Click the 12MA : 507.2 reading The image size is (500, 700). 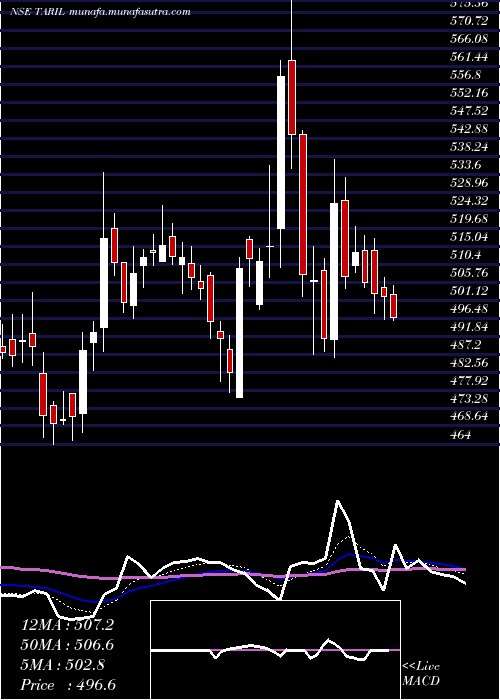[67, 625]
